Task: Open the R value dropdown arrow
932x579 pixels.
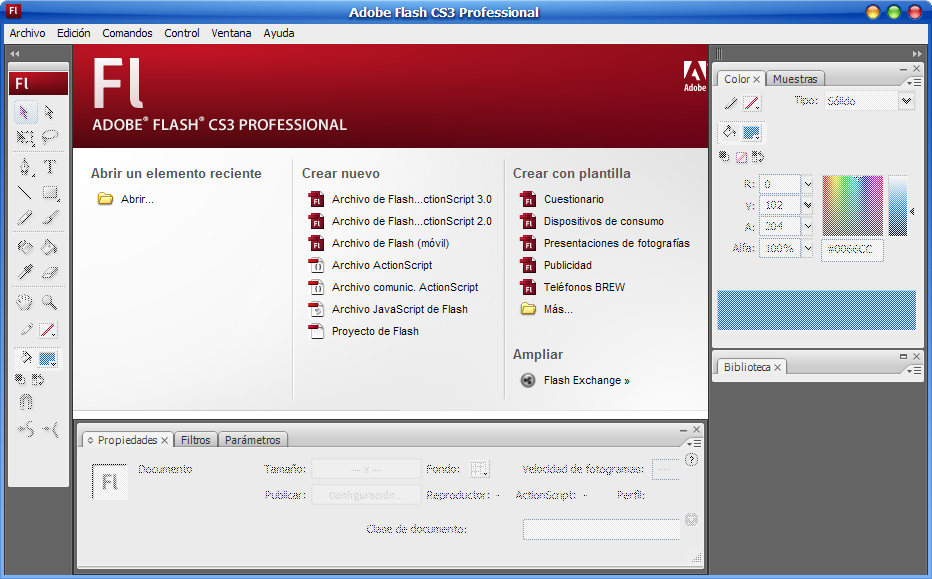Action: (808, 184)
